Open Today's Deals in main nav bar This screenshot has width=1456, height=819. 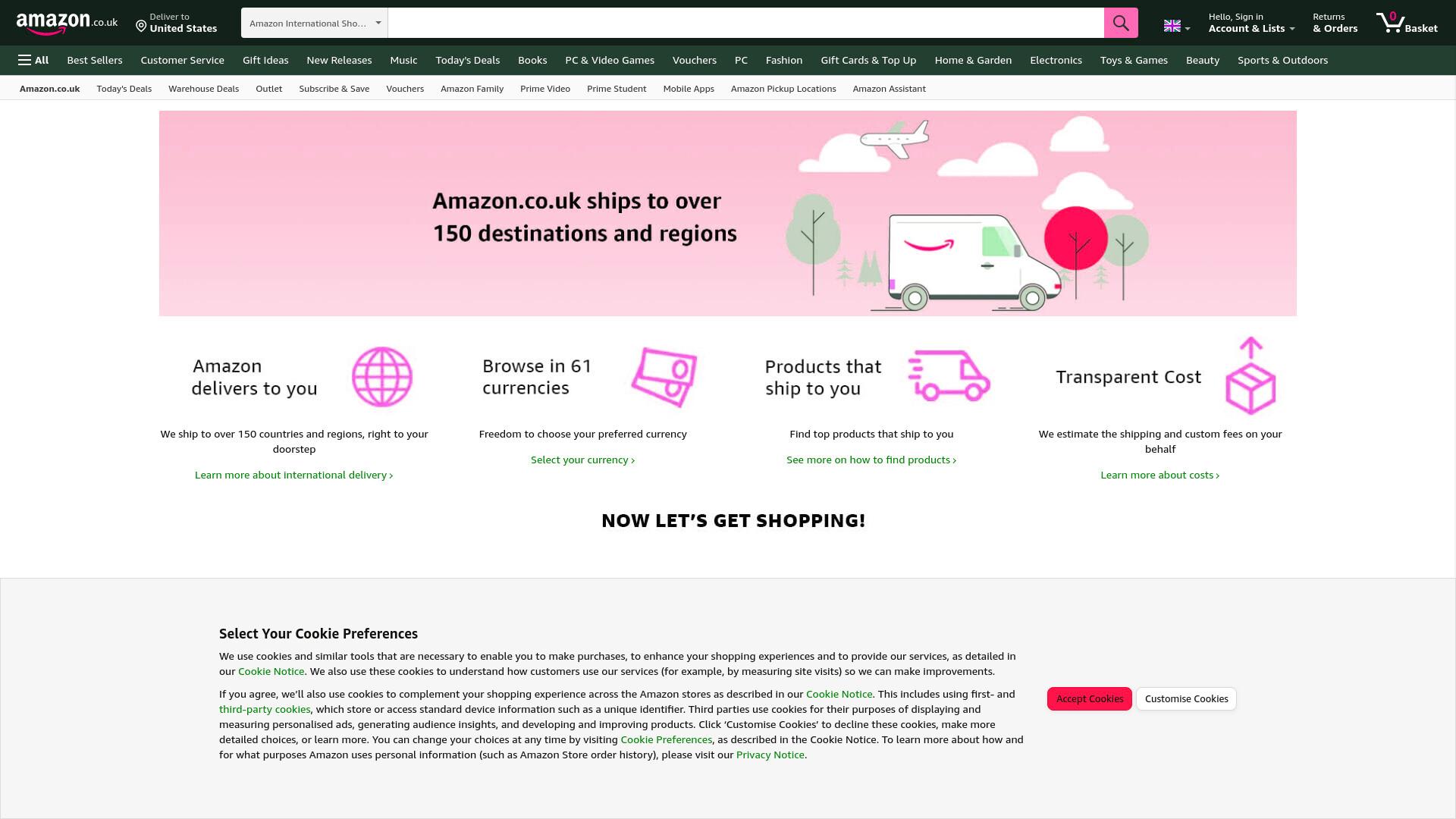pyautogui.click(x=468, y=60)
